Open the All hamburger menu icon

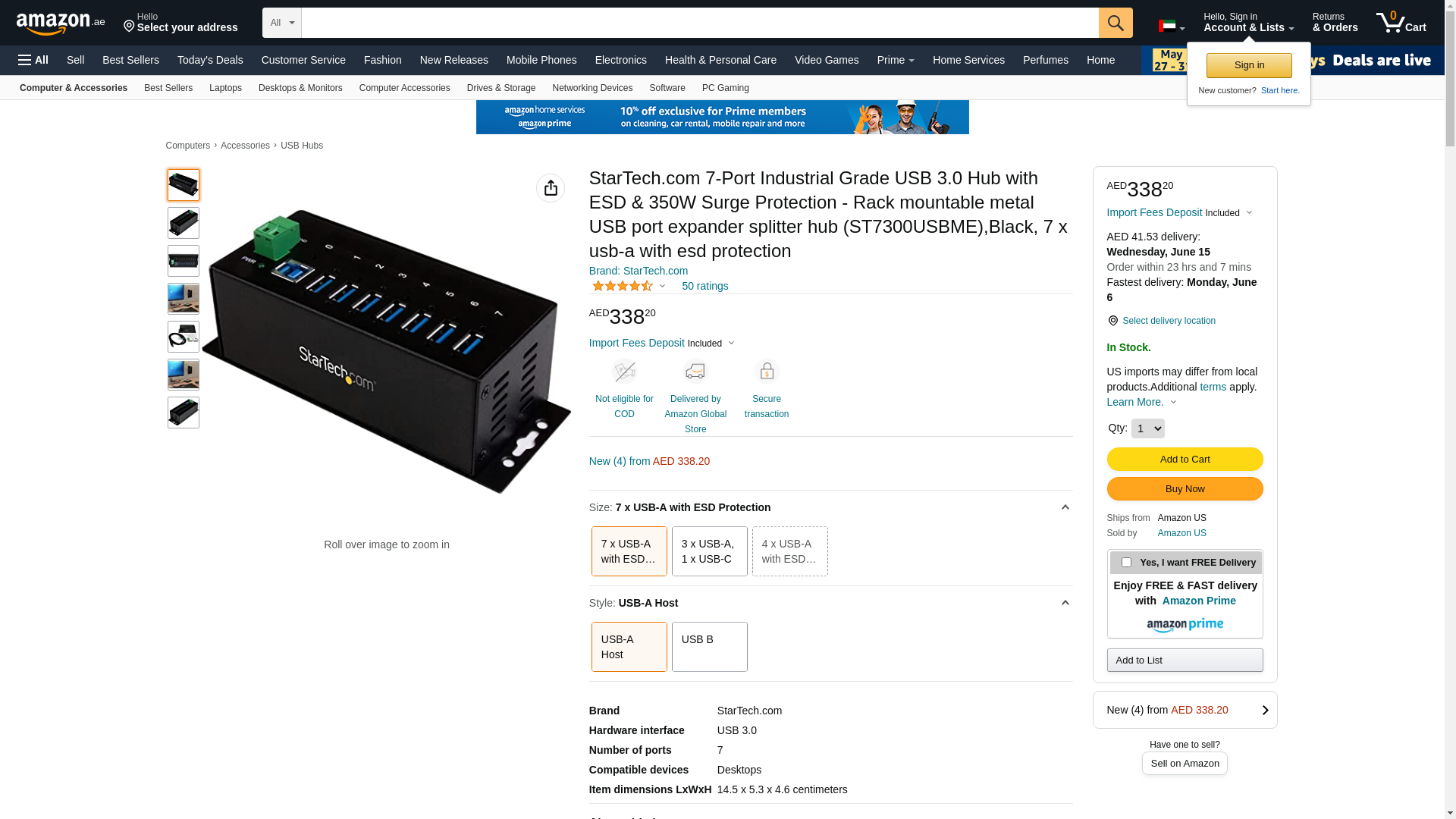tap(33, 60)
